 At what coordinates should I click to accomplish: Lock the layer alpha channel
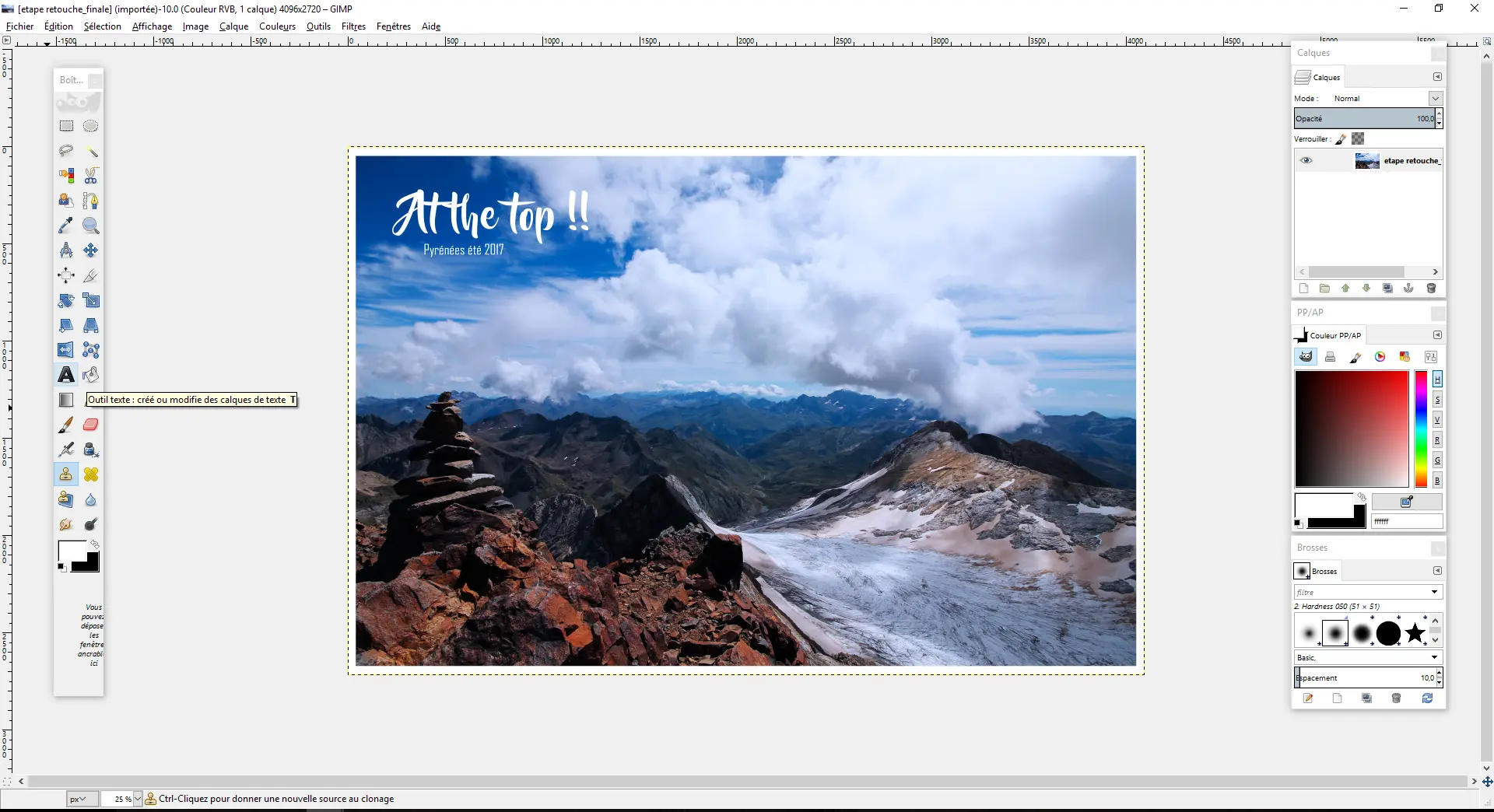click(1358, 138)
